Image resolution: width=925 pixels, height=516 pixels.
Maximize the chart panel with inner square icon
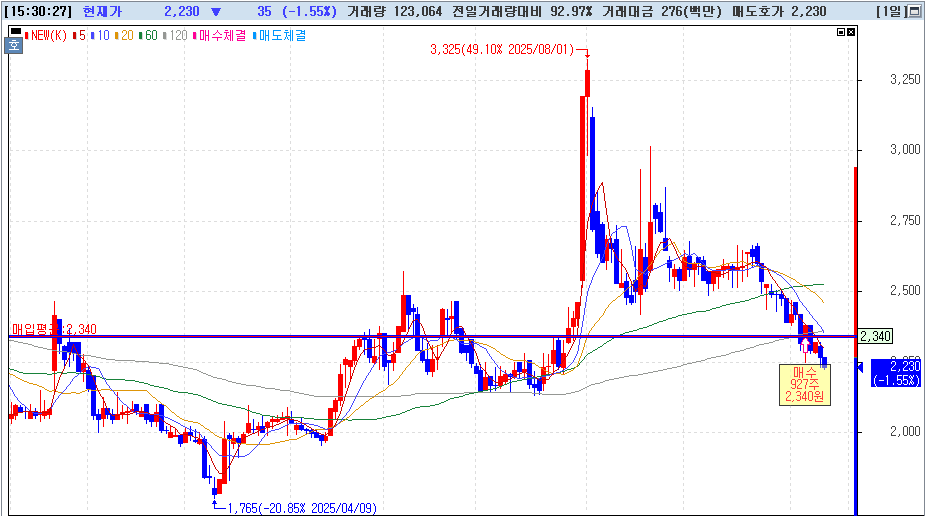click(841, 32)
